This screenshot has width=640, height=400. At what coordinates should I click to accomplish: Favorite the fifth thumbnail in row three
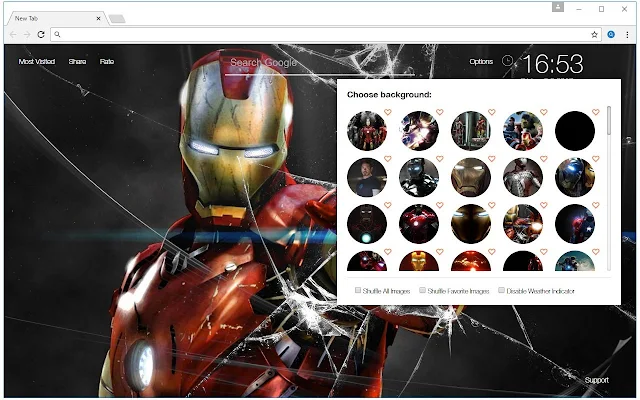(596, 205)
